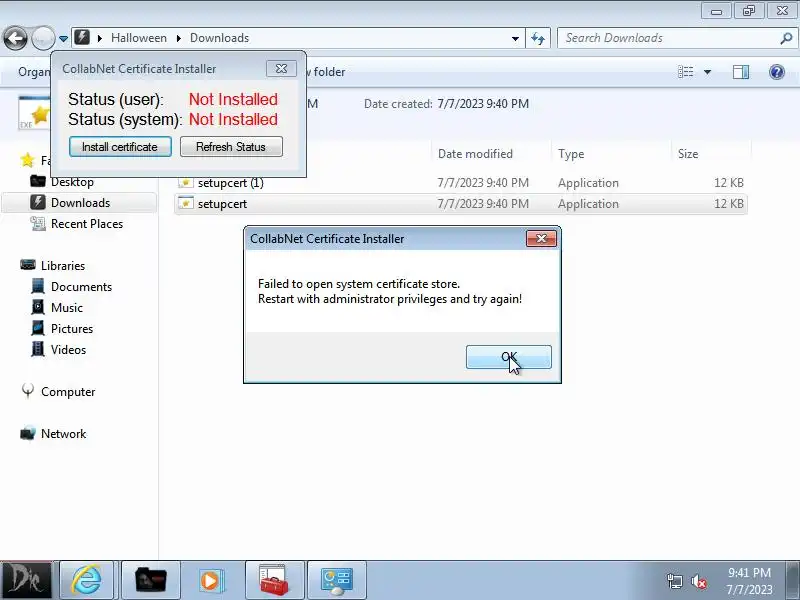Select the setupcert file row
The height and width of the screenshot is (600, 800).
(461, 204)
